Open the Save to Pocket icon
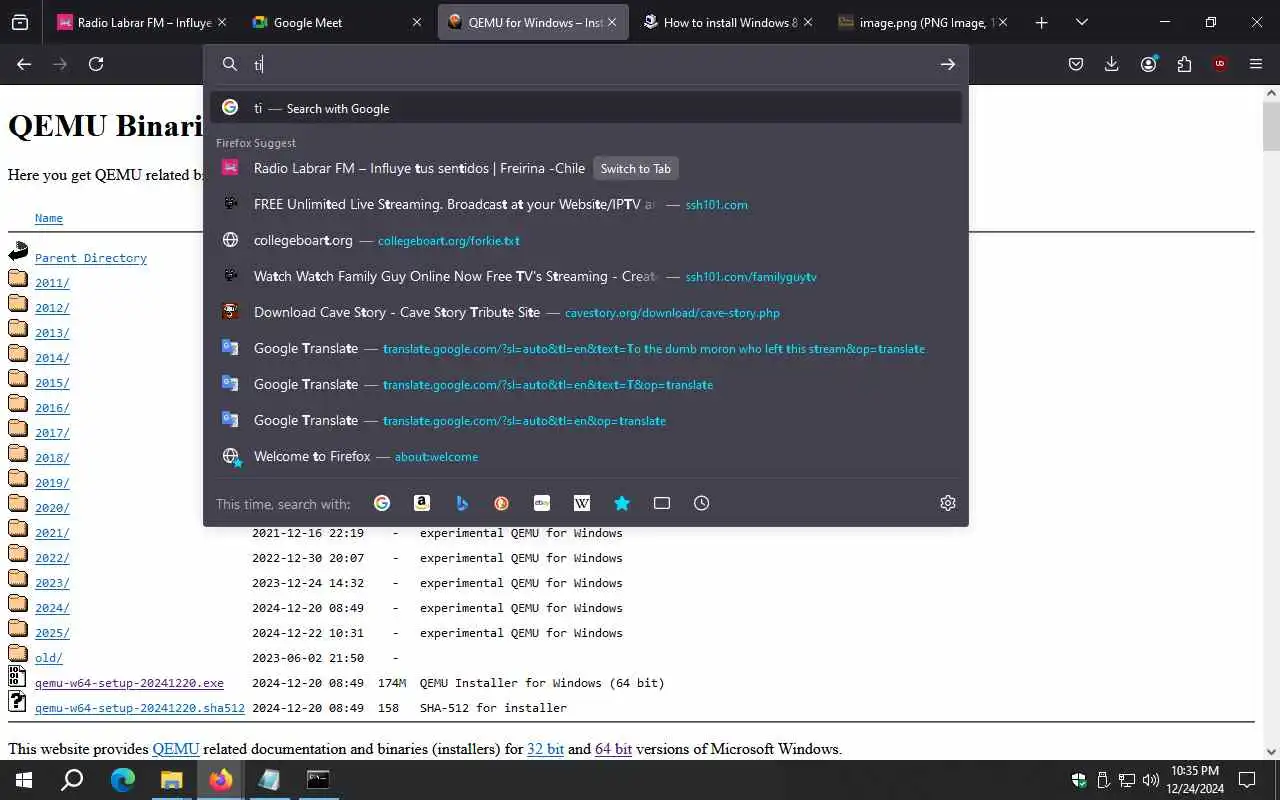 [x=1076, y=64]
